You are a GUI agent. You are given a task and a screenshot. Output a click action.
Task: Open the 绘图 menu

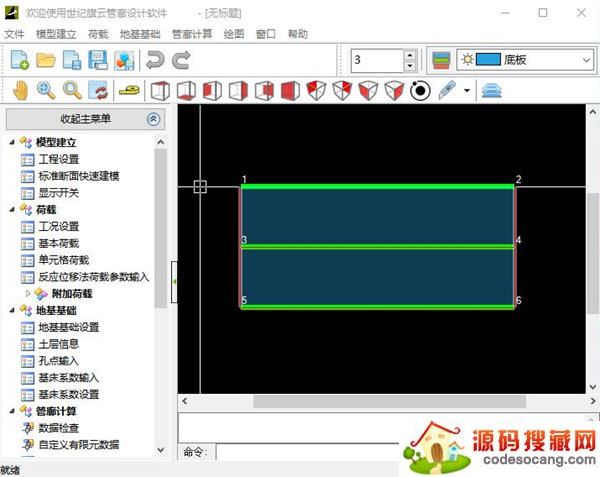pyautogui.click(x=234, y=34)
